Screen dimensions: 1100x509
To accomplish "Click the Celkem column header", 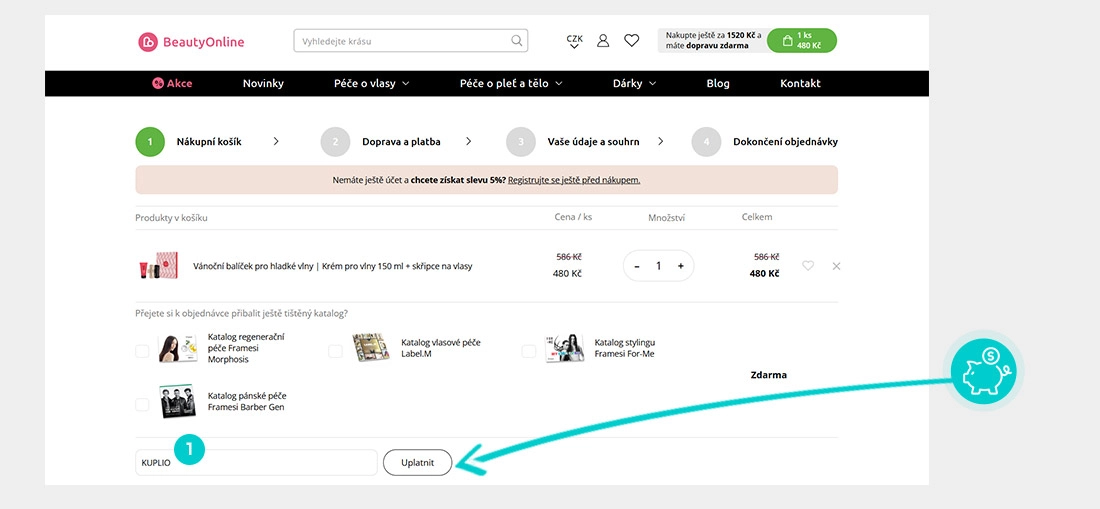I will [x=757, y=217].
